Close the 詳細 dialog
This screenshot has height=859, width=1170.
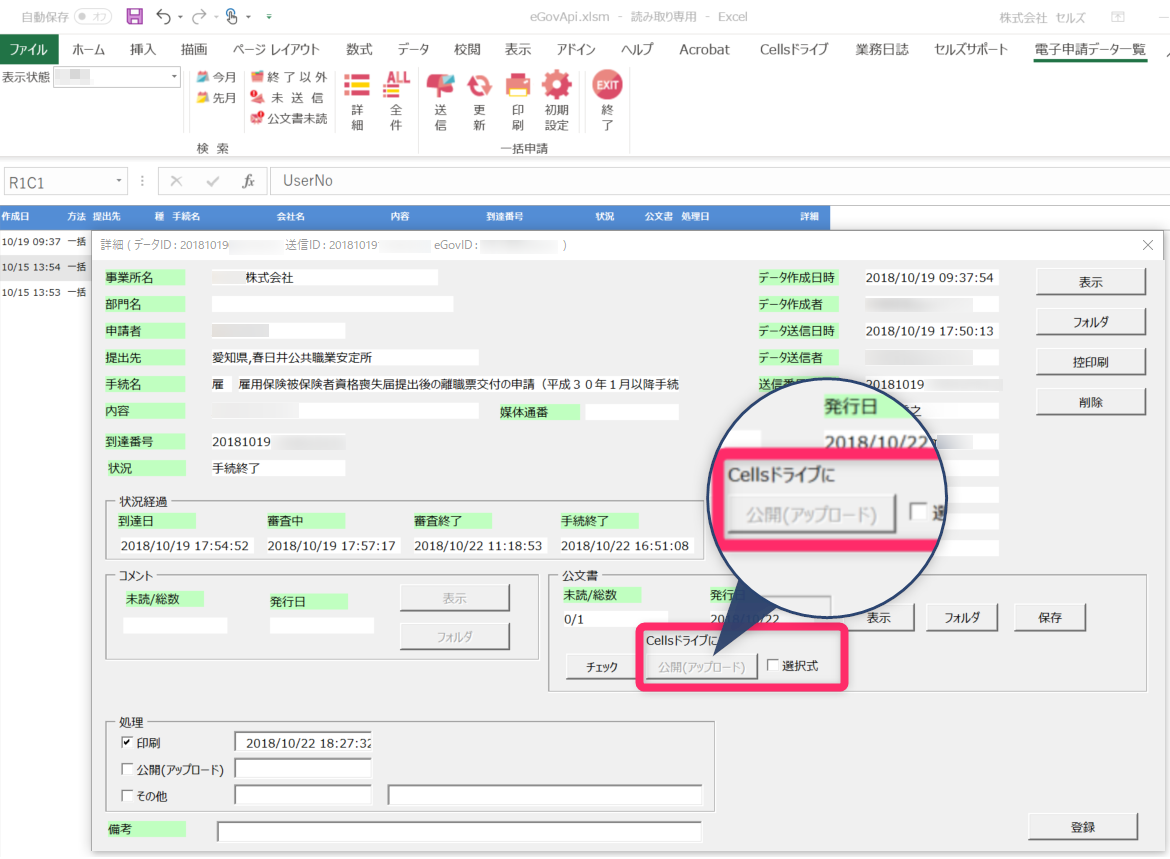pyautogui.click(x=1148, y=245)
